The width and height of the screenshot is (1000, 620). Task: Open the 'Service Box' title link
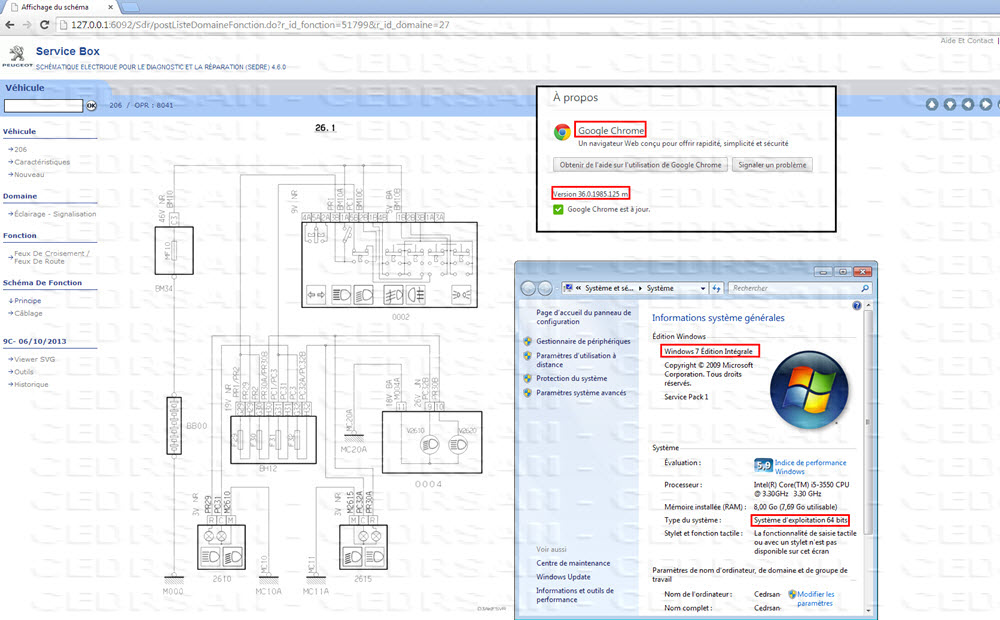68,51
